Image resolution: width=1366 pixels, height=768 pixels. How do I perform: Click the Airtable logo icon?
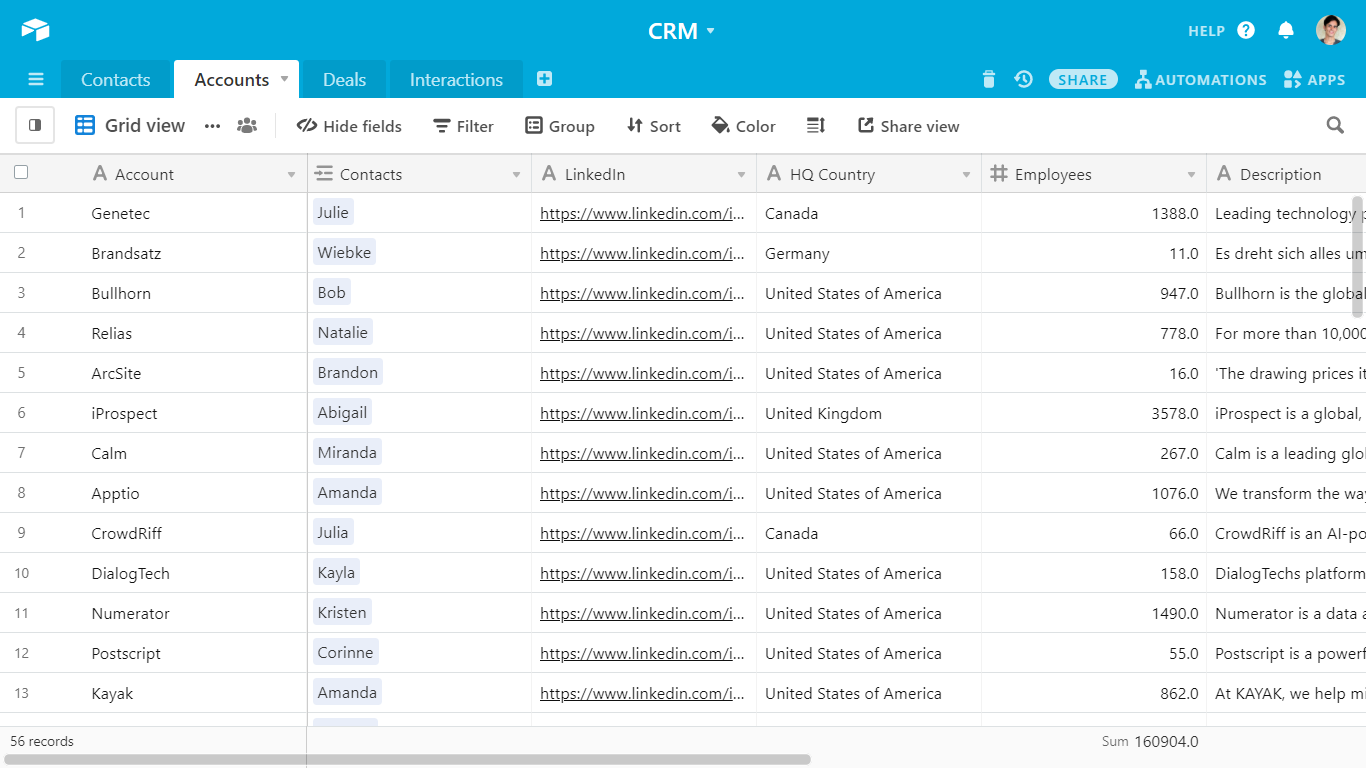click(35, 30)
